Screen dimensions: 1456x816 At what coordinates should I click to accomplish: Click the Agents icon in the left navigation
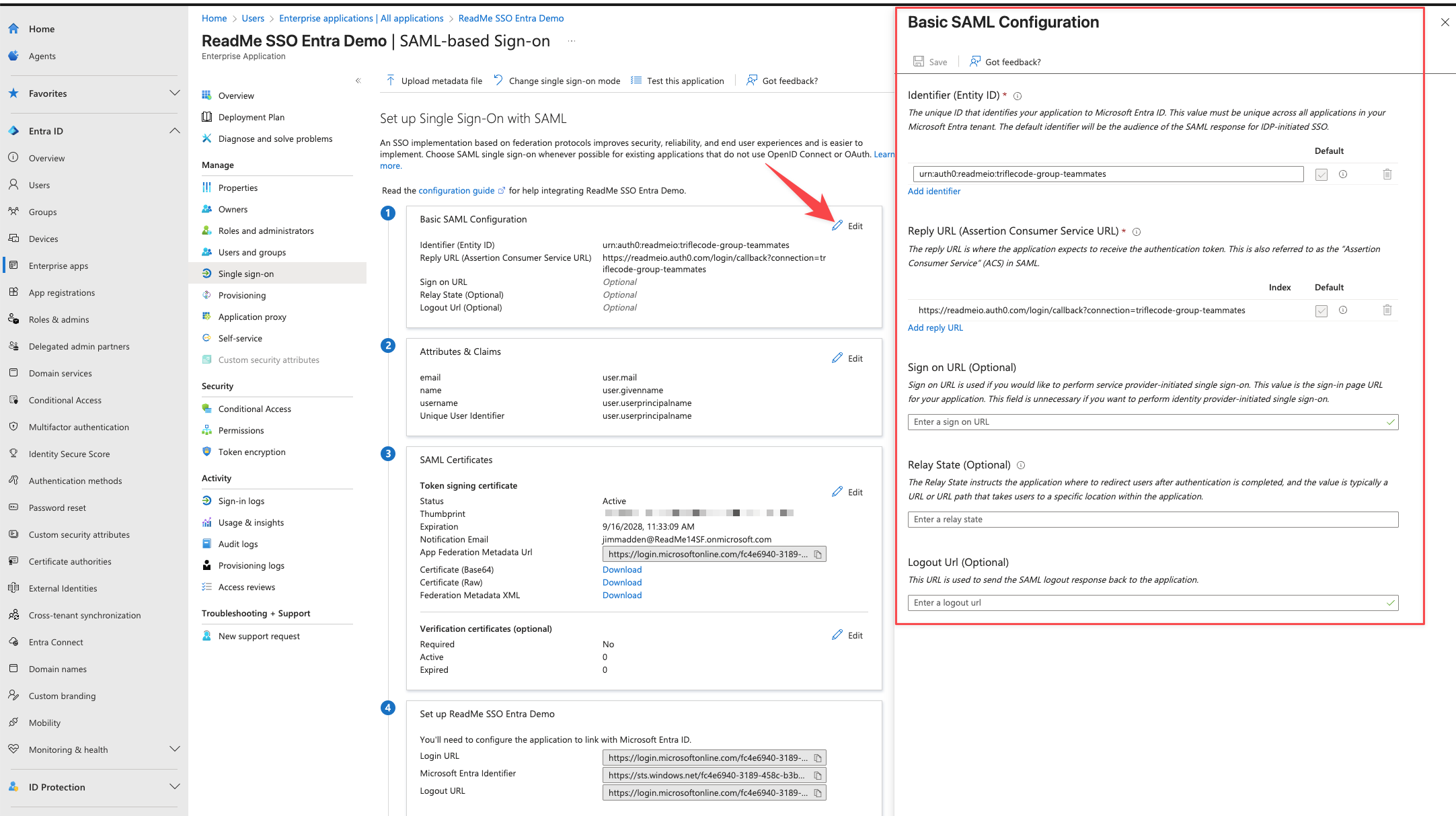click(x=13, y=56)
